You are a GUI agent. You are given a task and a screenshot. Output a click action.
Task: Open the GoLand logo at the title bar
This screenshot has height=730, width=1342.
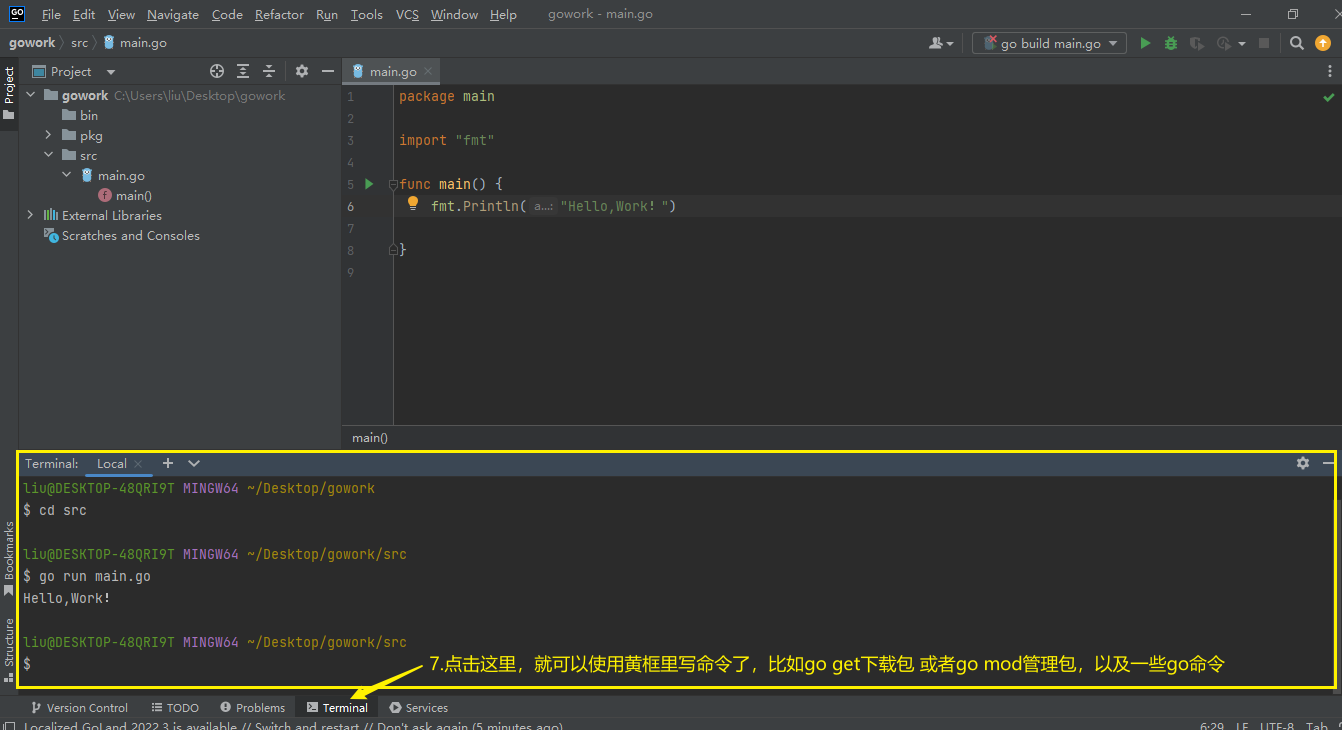pyautogui.click(x=17, y=14)
